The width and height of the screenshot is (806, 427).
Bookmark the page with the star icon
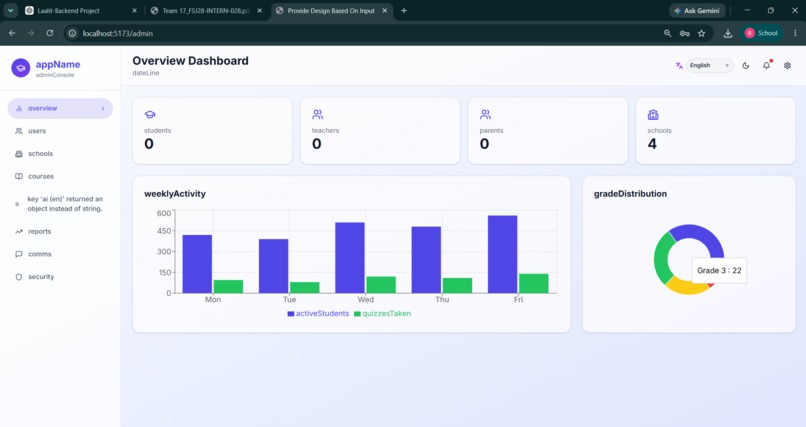[702, 33]
